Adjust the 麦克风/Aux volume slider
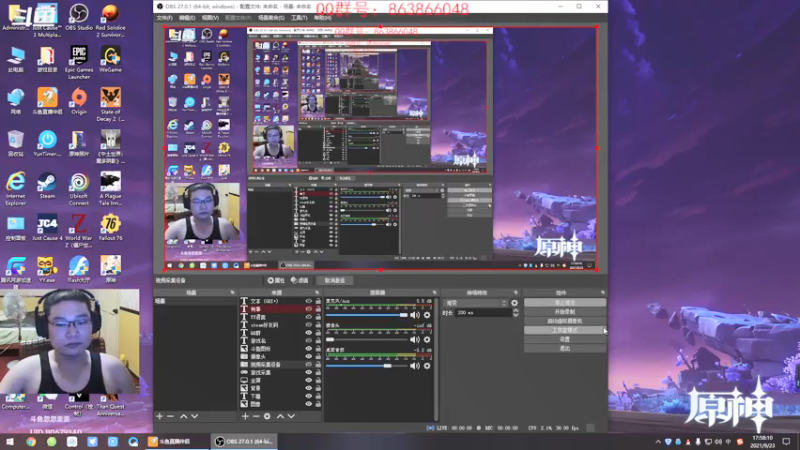 367,315
